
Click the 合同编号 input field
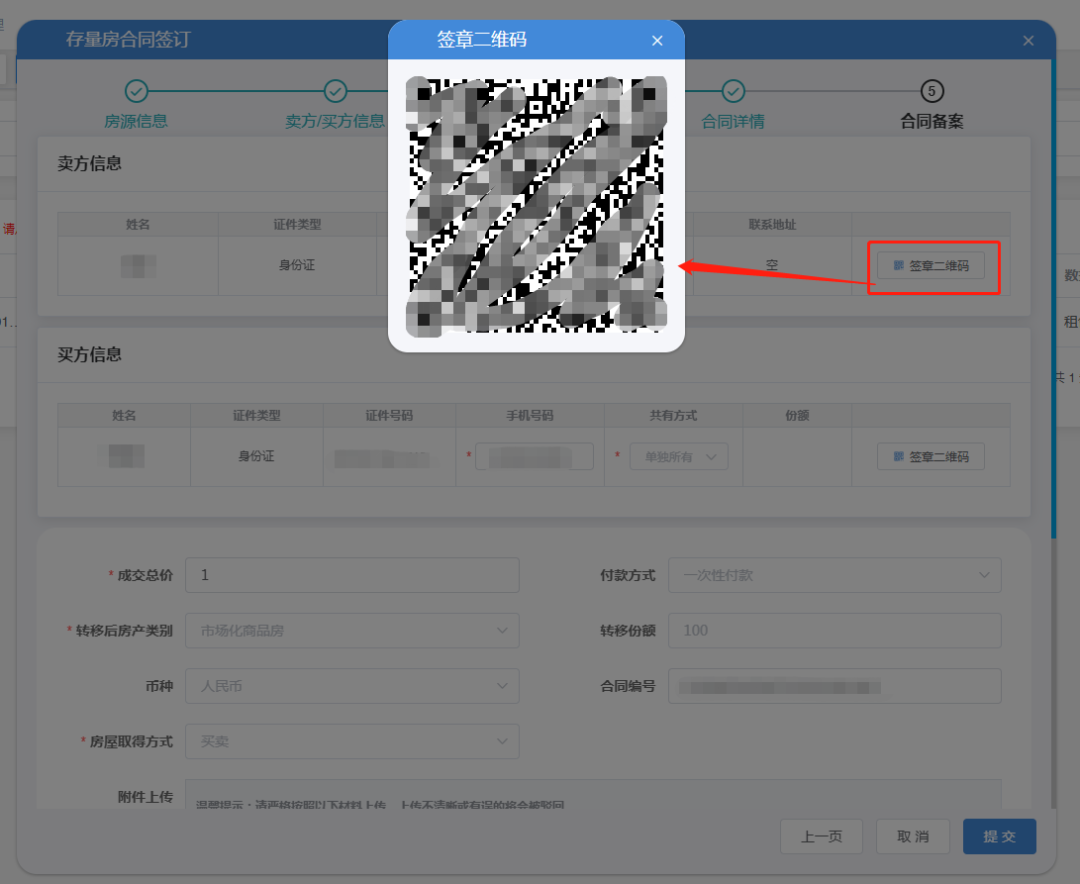click(x=835, y=686)
